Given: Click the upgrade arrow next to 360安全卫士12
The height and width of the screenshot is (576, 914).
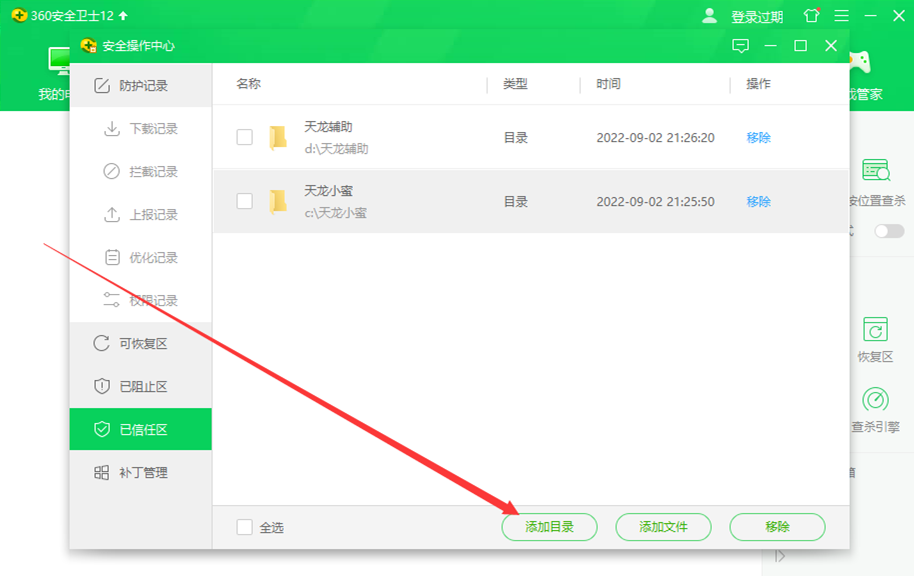Looking at the screenshot, I should pos(123,16).
